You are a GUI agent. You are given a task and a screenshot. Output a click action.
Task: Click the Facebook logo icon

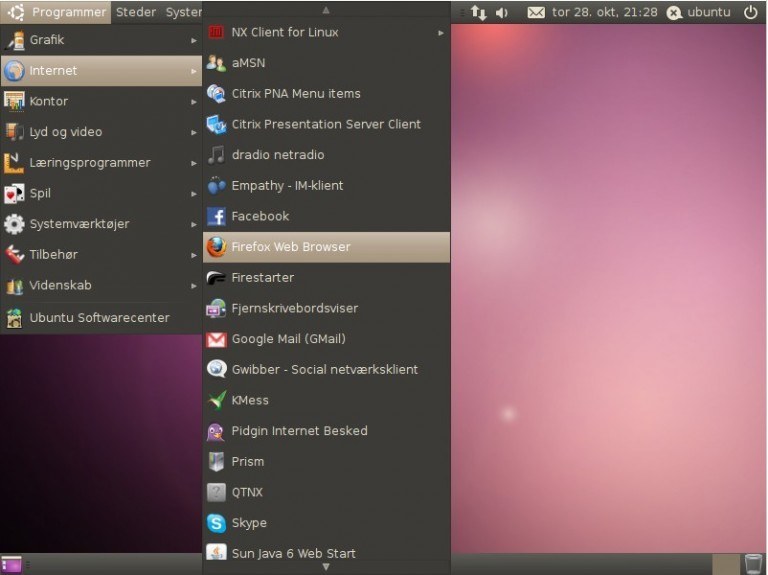pyautogui.click(x=216, y=216)
